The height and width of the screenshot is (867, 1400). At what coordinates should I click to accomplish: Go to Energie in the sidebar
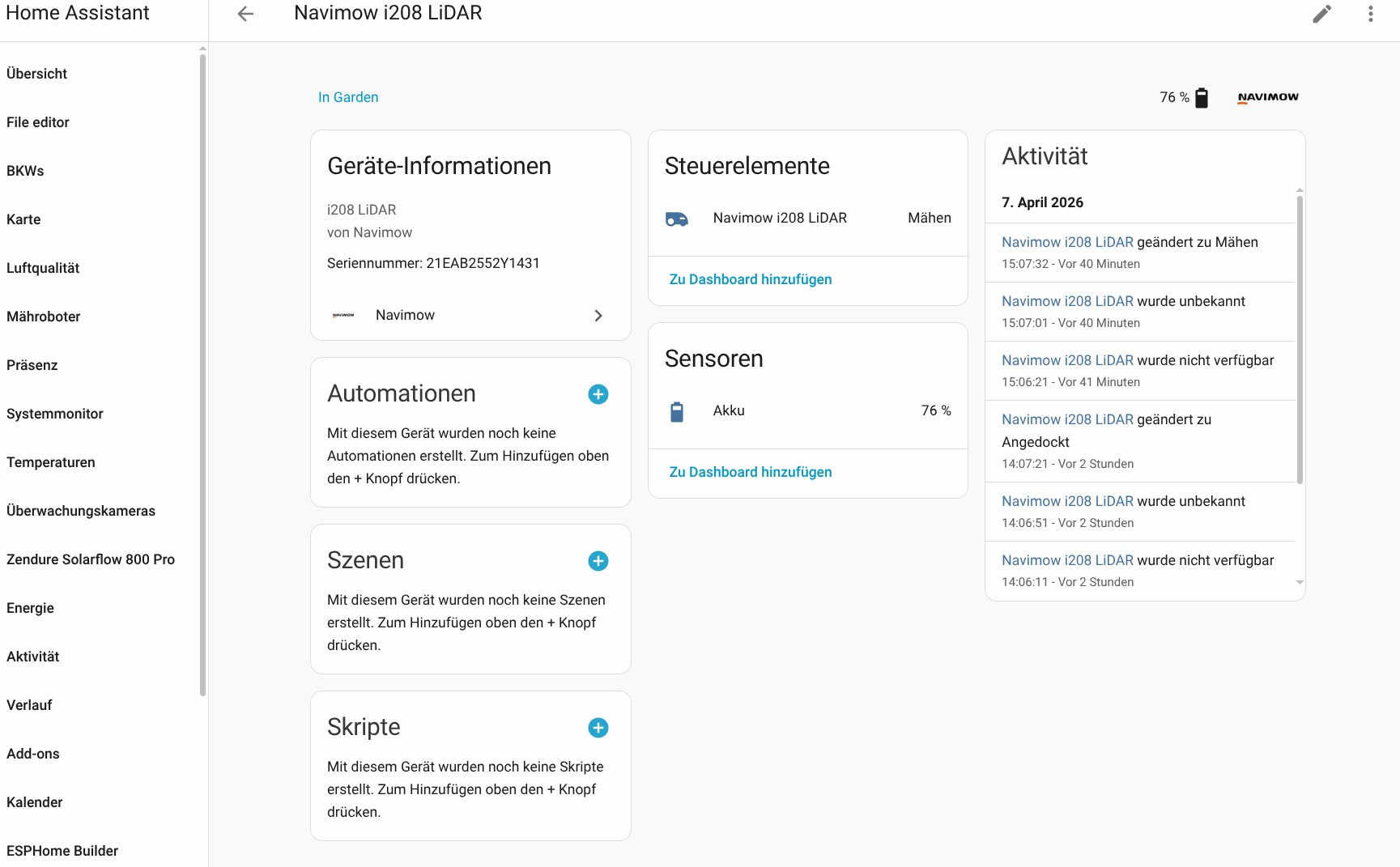click(x=31, y=608)
